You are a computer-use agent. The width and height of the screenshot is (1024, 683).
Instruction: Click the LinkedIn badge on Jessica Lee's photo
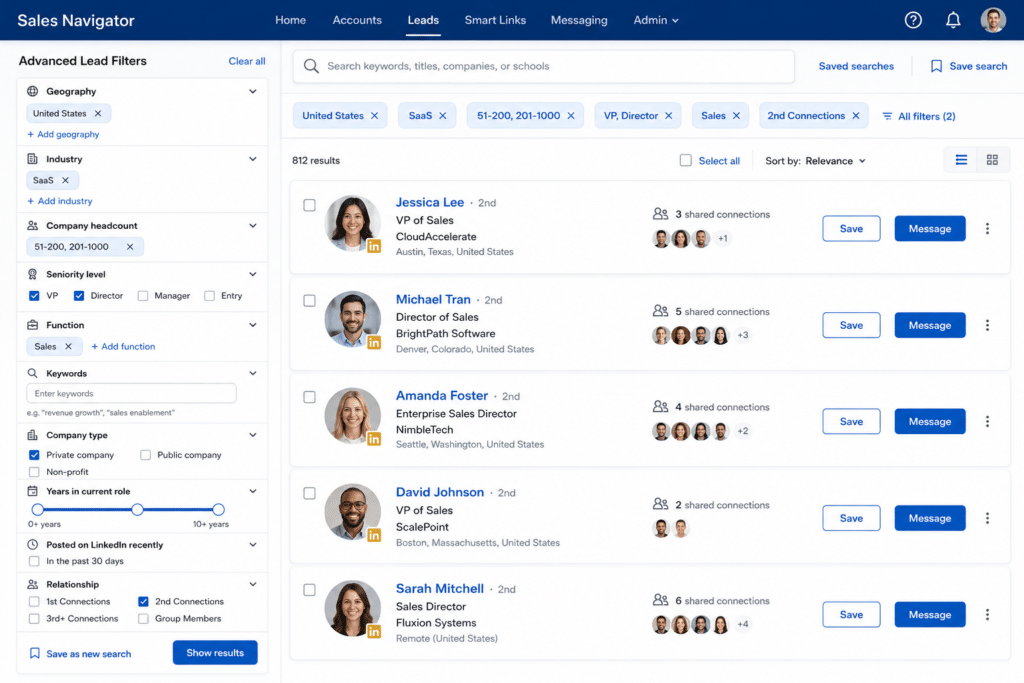pyautogui.click(x=374, y=246)
